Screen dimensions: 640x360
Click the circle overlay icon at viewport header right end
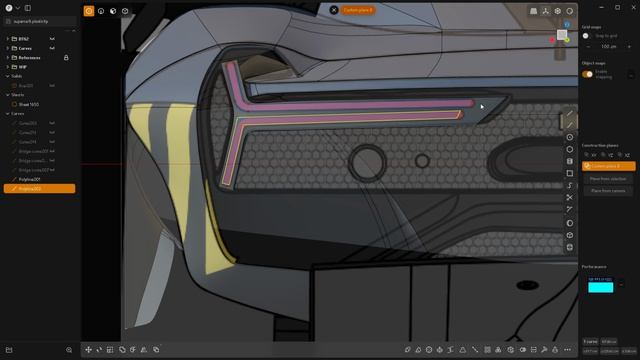(569, 11)
